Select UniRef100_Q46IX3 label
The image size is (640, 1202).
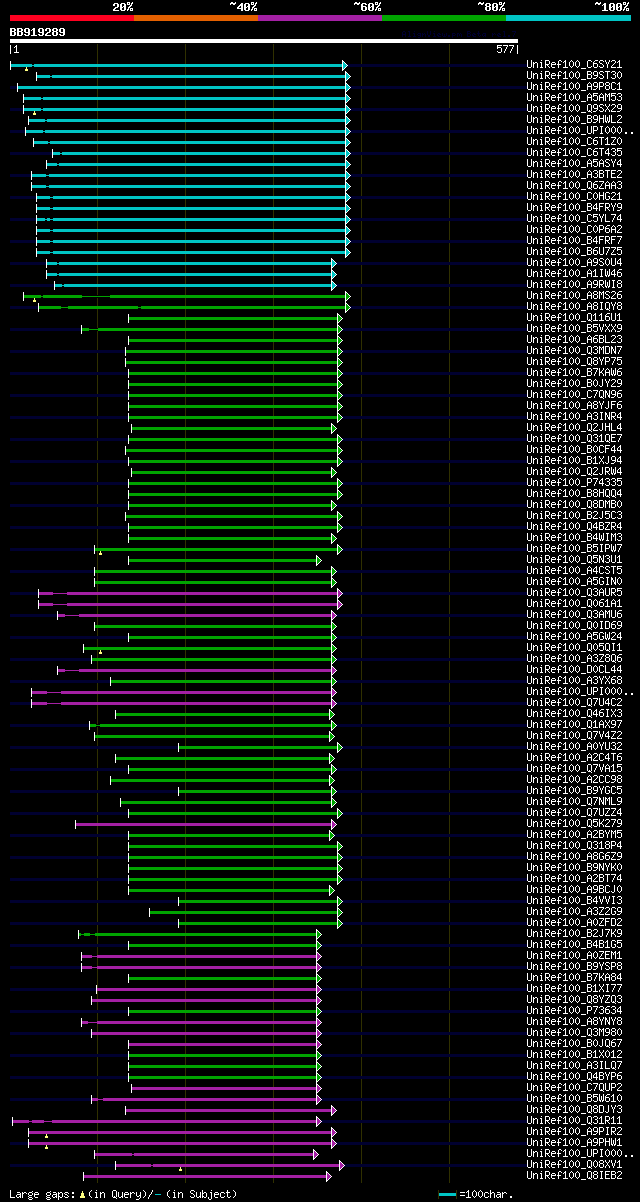(576, 713)
